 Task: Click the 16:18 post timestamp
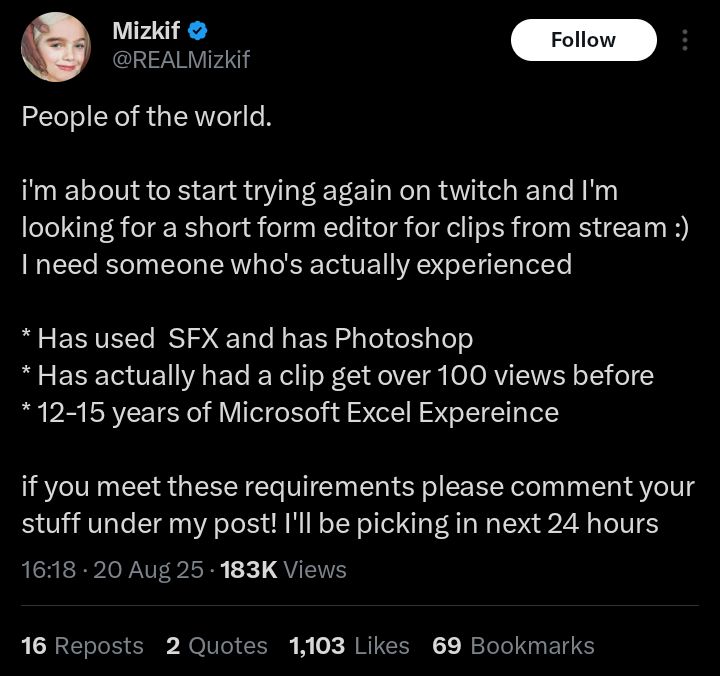click(x=48, y=570)
